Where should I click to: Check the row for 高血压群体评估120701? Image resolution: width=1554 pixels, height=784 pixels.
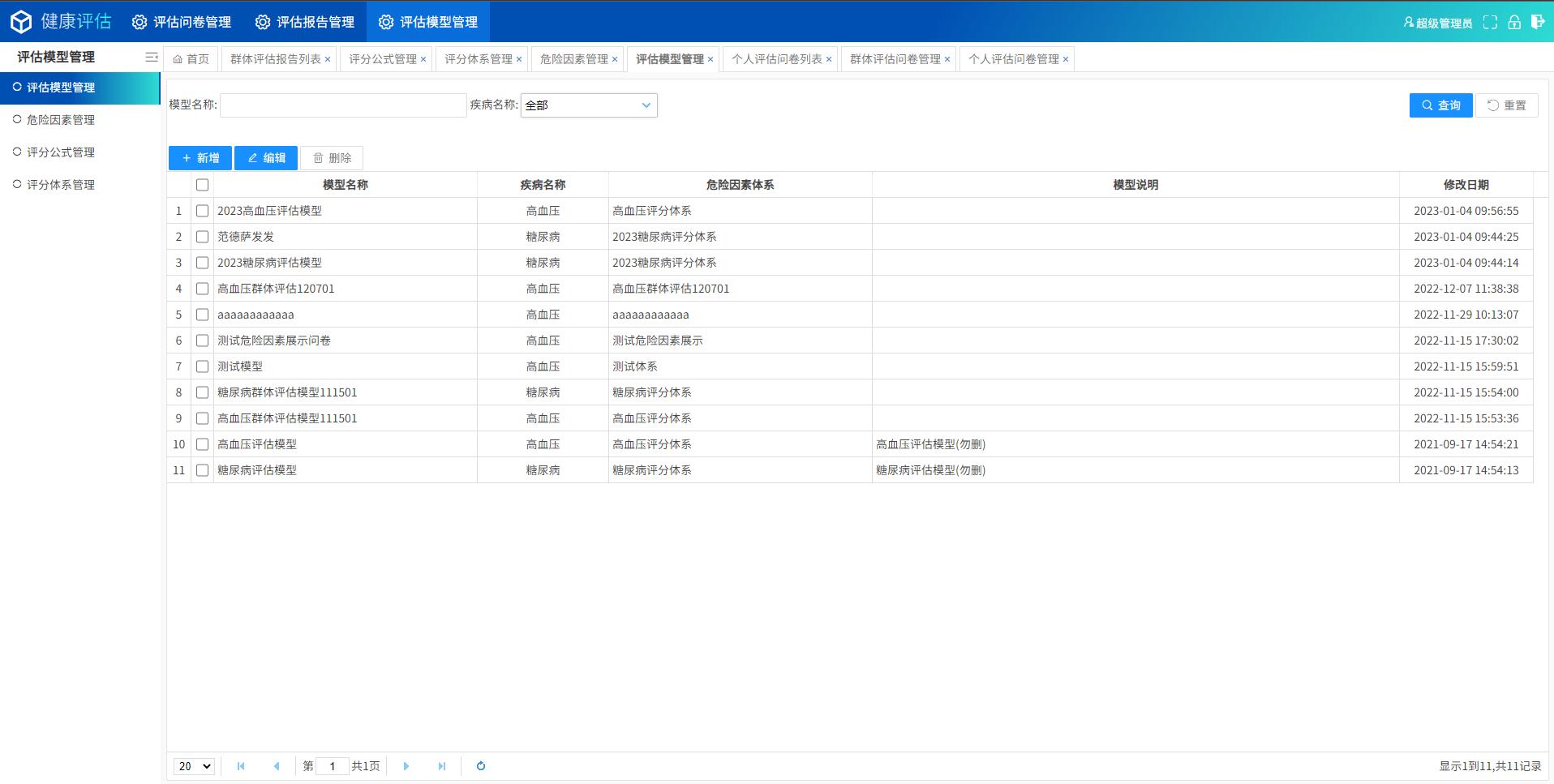(203, 289)
